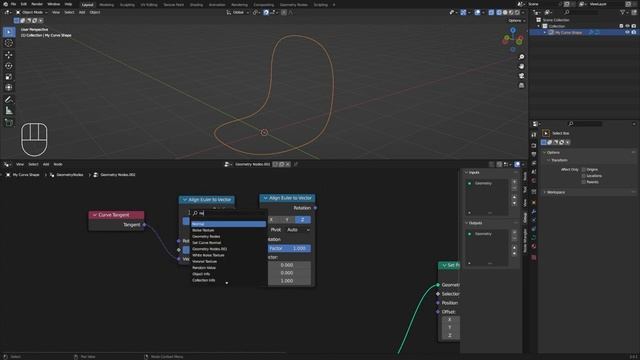
Task: Enable Affect Only Origins checkbox
Action: point(584,169)
